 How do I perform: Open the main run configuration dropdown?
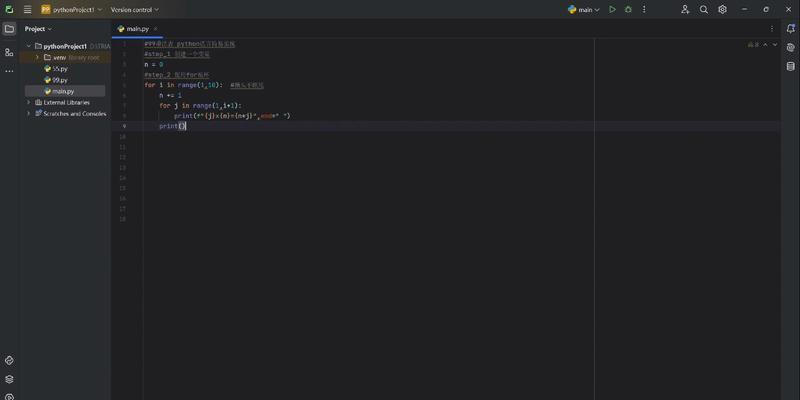pyautogui.click(x=584, y=10)
